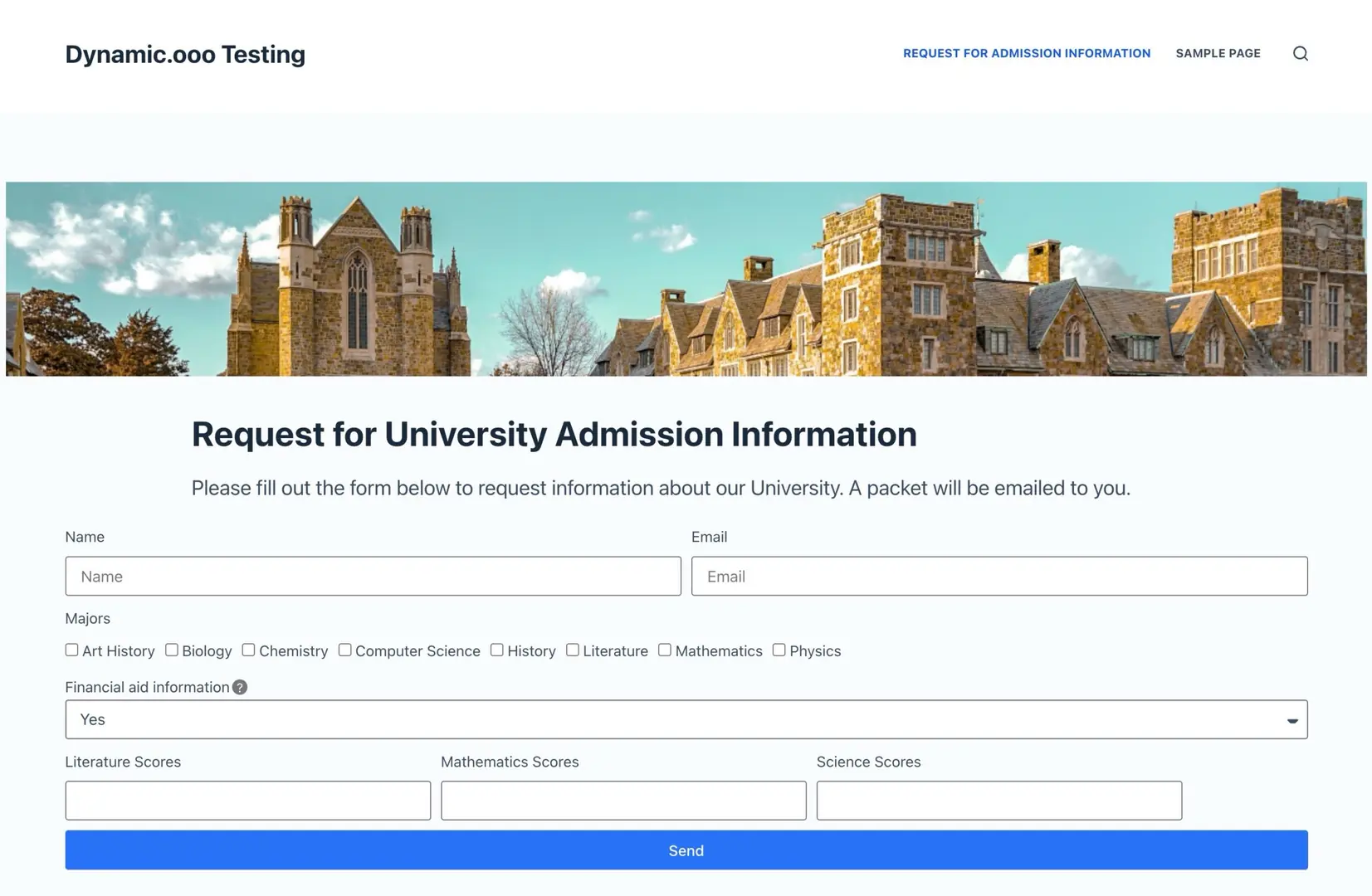Click inside the Name input field
Viewport: 1372px width, 896px height.
373,576
